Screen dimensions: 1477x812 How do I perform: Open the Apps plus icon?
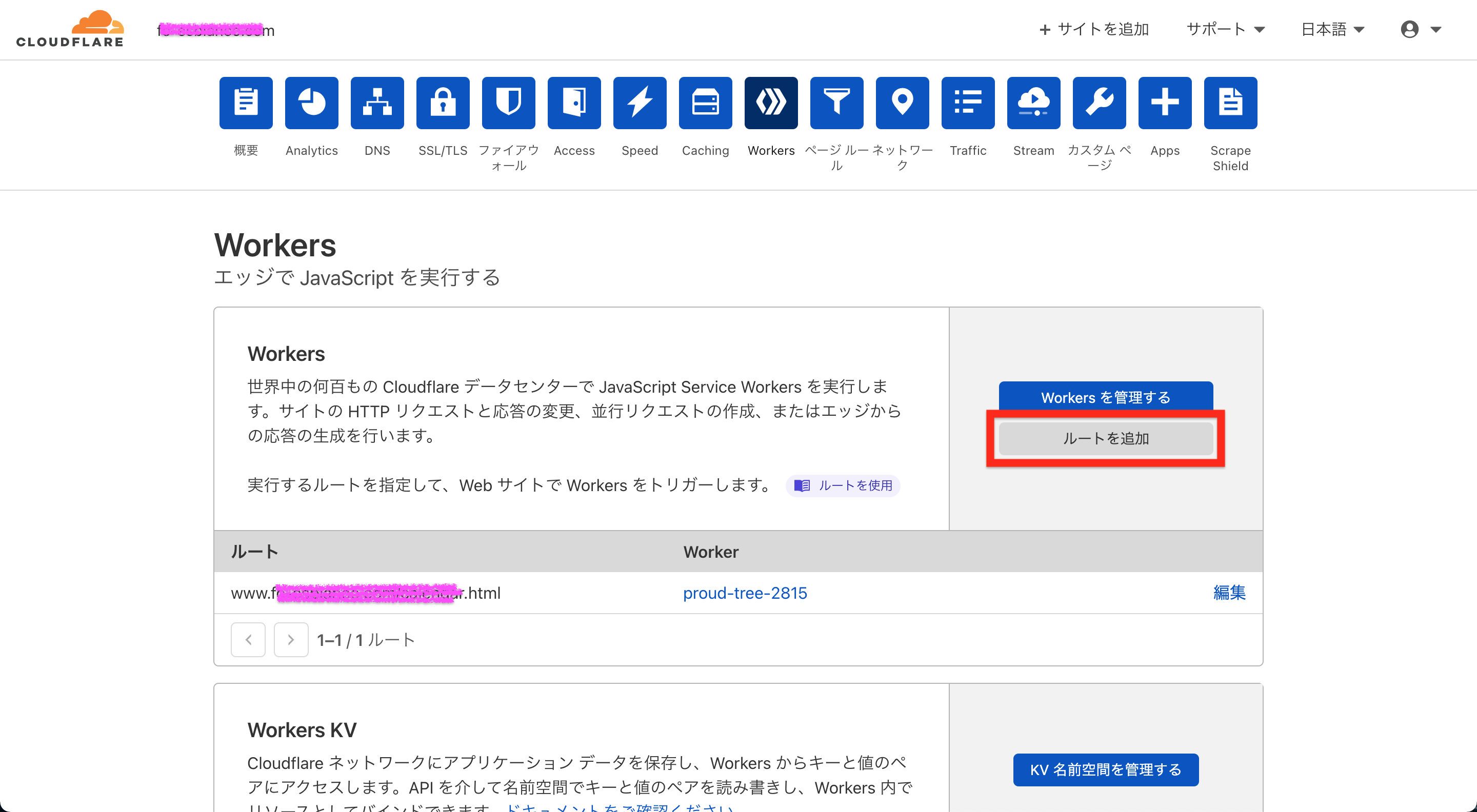[x=1165, y=103]
